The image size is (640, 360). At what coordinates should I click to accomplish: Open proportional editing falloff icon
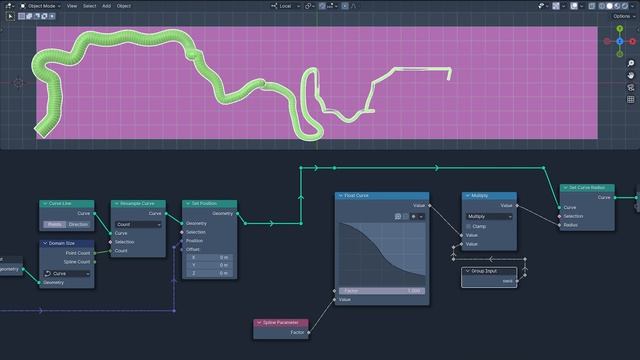click(x=353, y=6)
